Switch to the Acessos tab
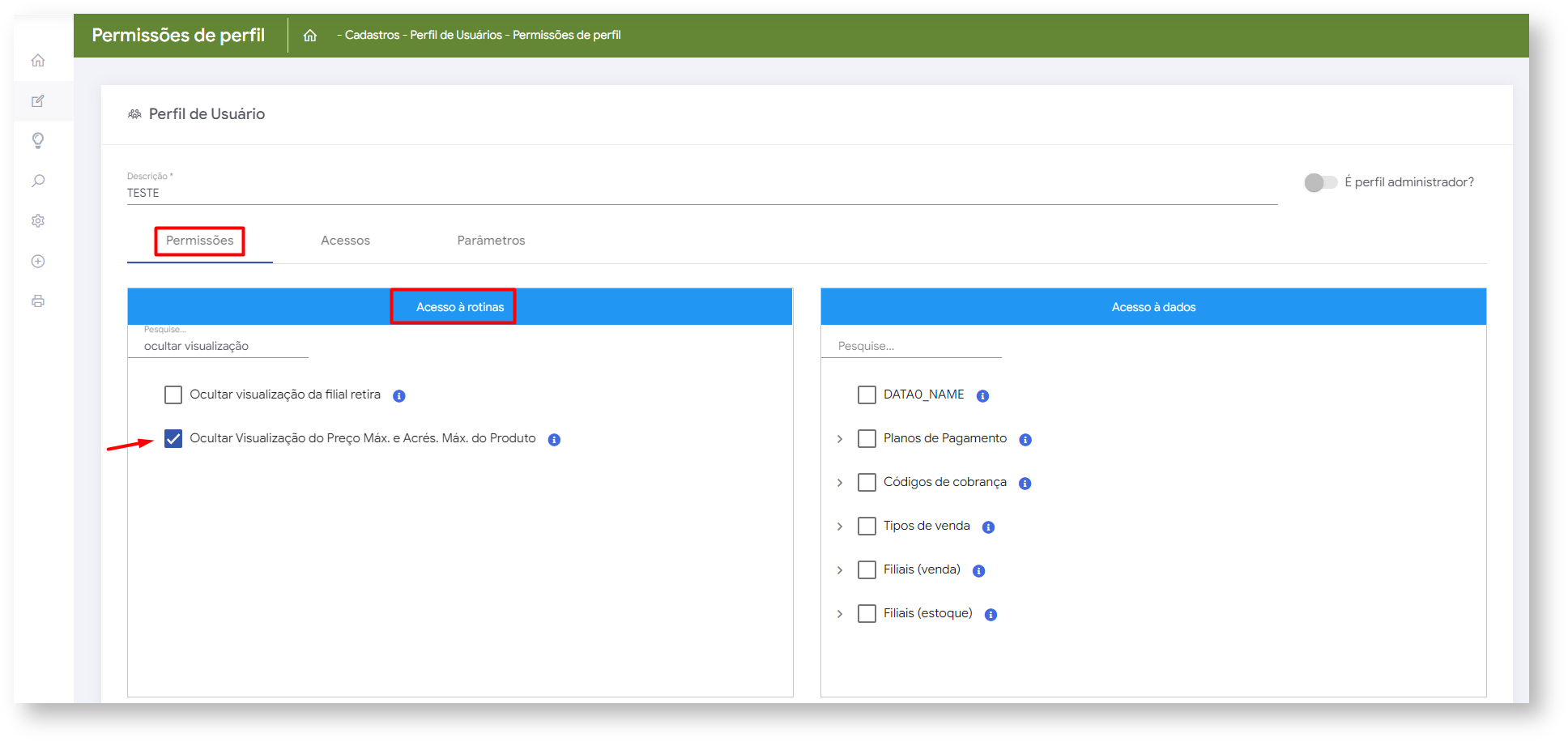Viewport: 1568px width, 742px height. click(345, 241)
